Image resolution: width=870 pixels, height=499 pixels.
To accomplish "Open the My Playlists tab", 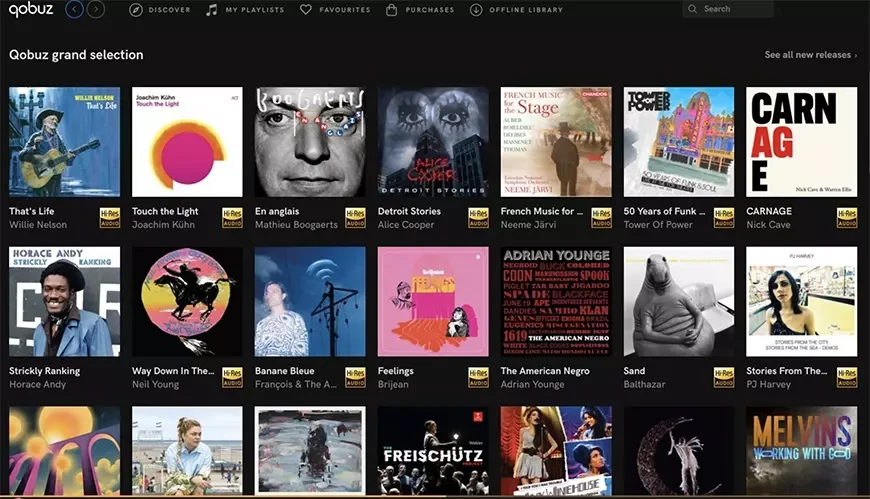I will coord(254,10).
